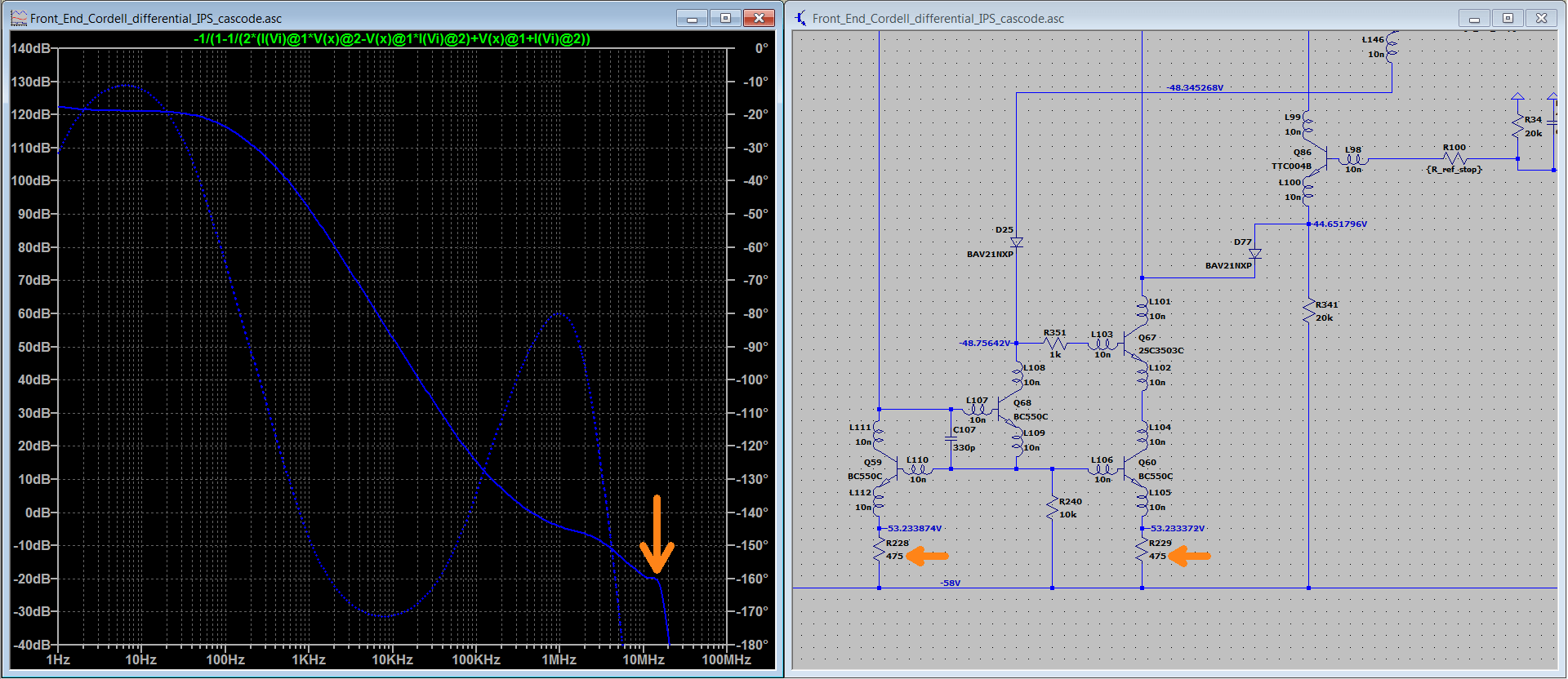1568x679 pixels.
Task: Click the 44.651796V node voltage label
Action: click(x=1340, y=224)
